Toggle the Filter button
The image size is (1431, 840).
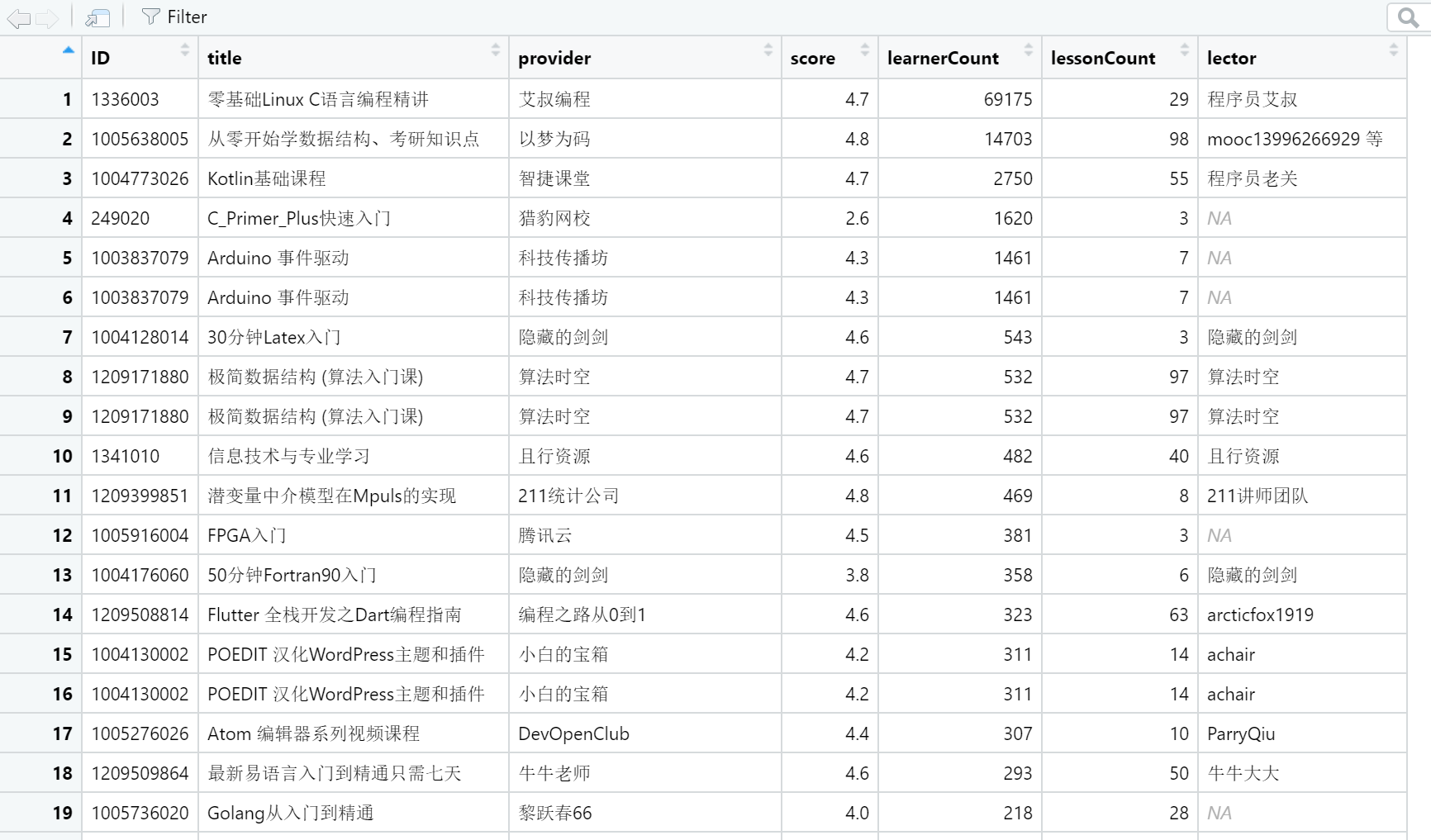pos(174,17)
